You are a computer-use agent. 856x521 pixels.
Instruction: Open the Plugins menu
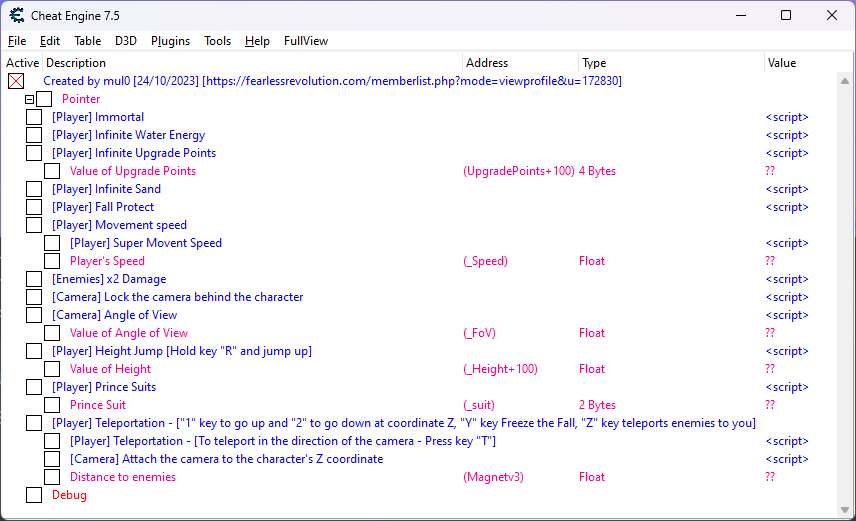170,41
